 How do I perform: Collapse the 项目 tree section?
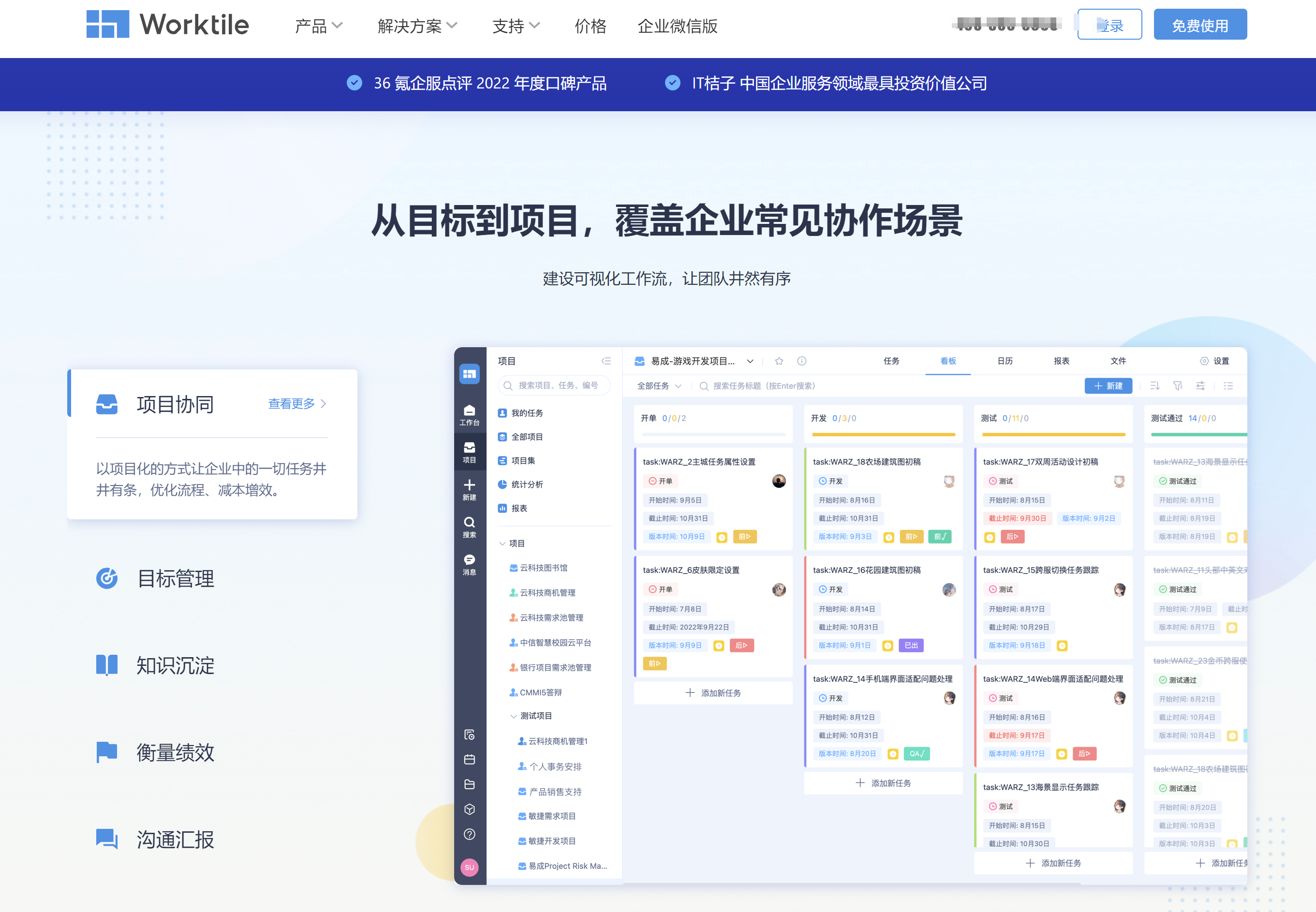click(x=503, y=544)
